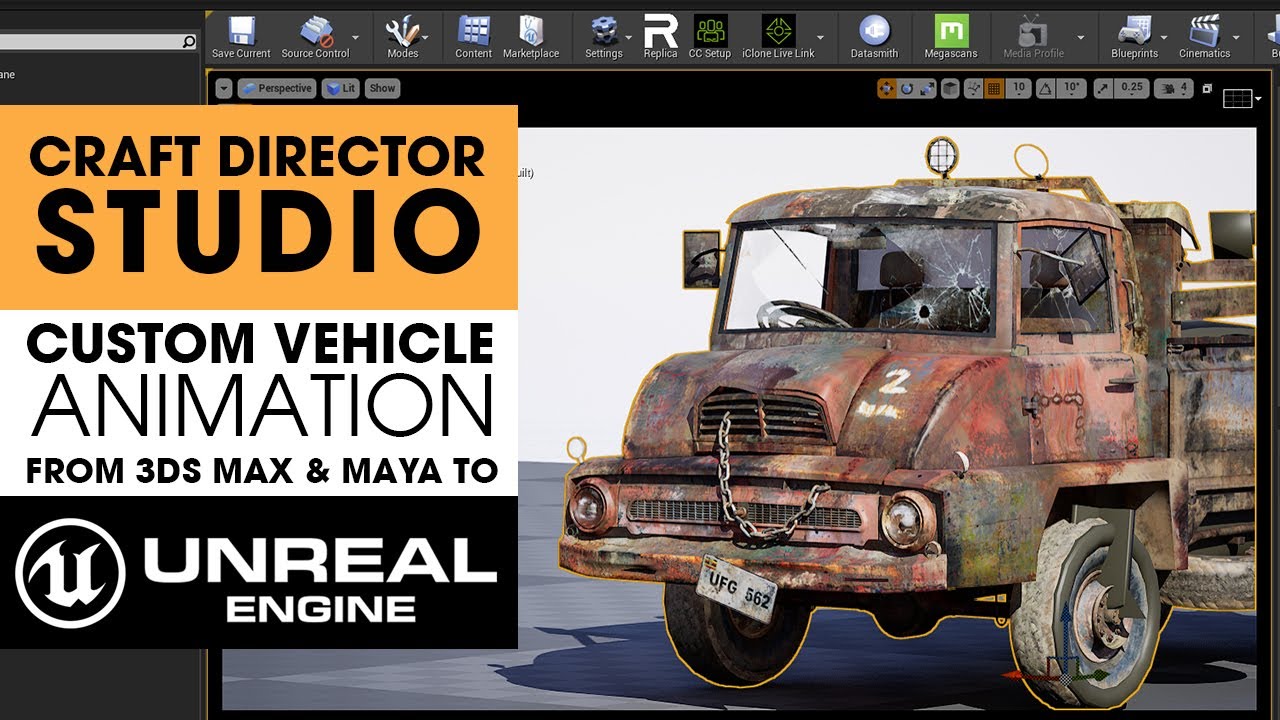Click the Blueprints toolbar icon
This screenshot has width=1280, height=720.
point(1134,30)
